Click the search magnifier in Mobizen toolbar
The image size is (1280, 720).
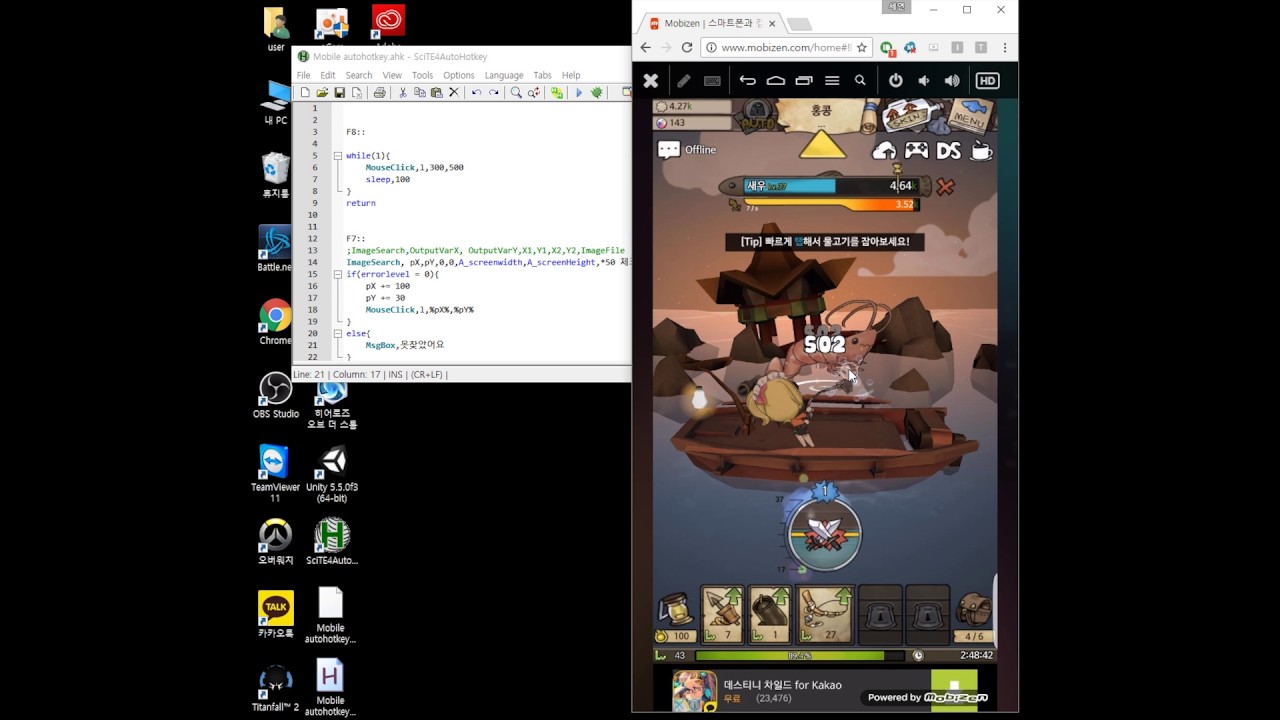[860, 81]
